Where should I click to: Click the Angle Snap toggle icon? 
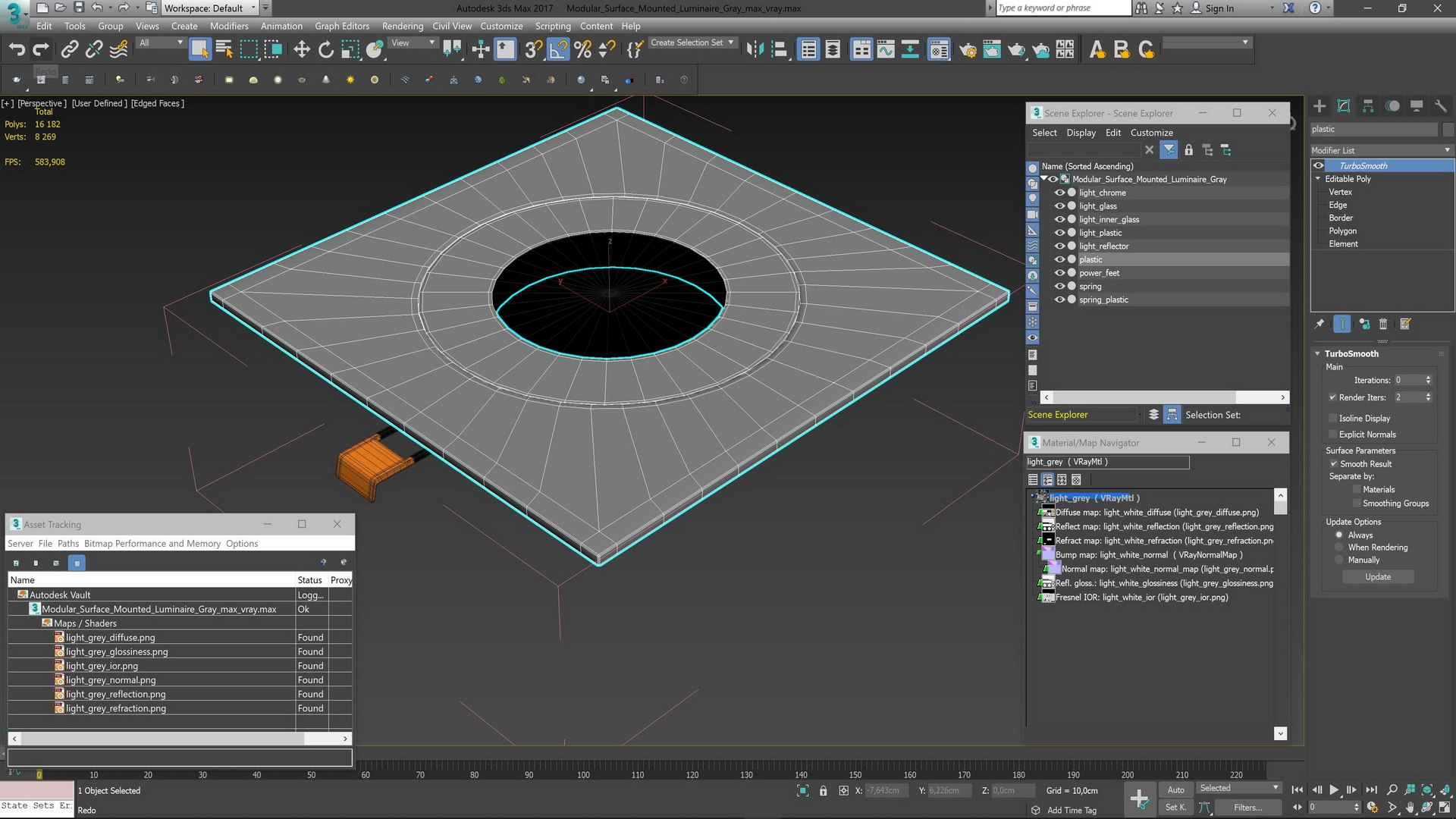coord(557,50)
